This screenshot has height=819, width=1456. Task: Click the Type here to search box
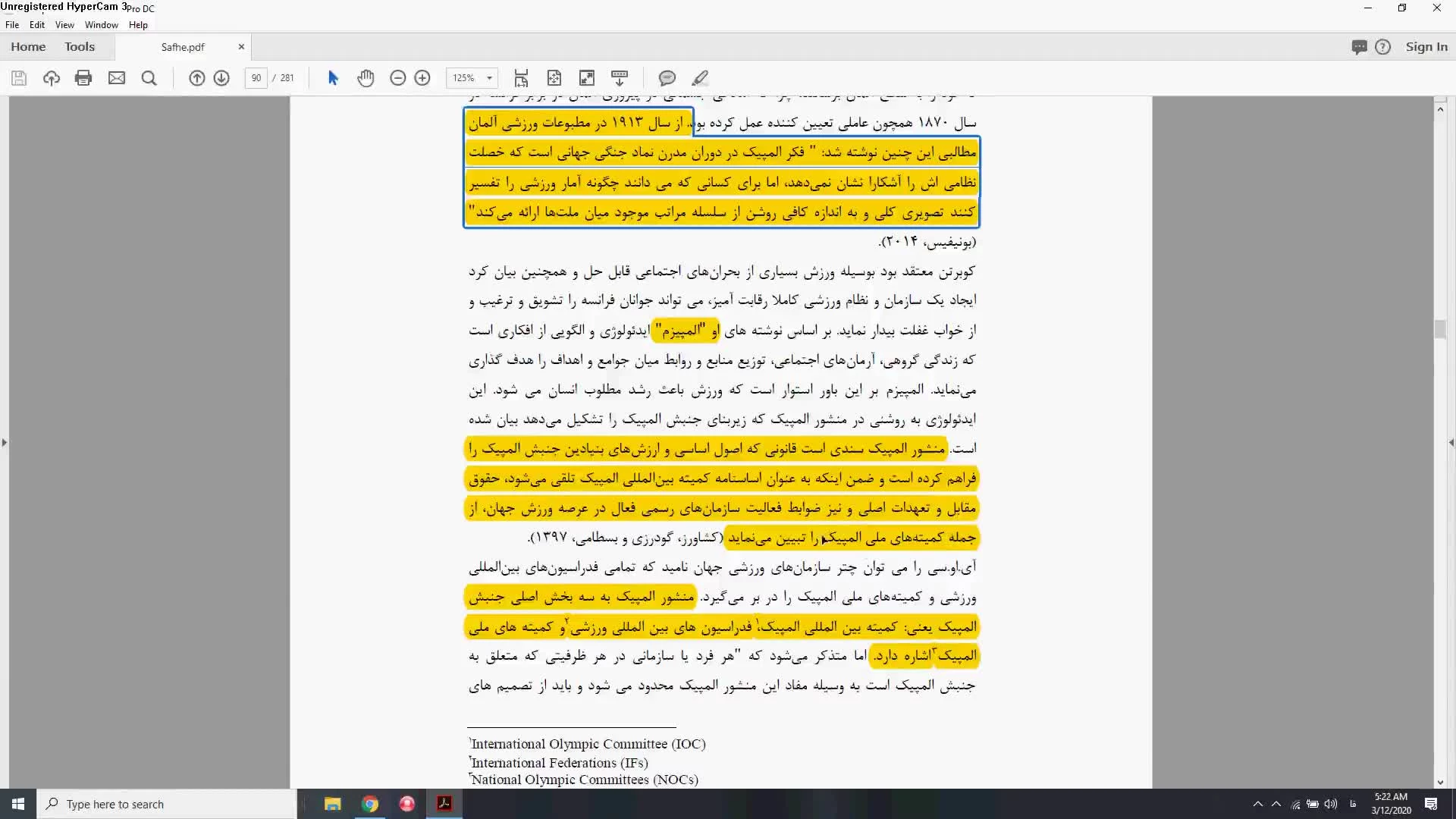point(167,804)
